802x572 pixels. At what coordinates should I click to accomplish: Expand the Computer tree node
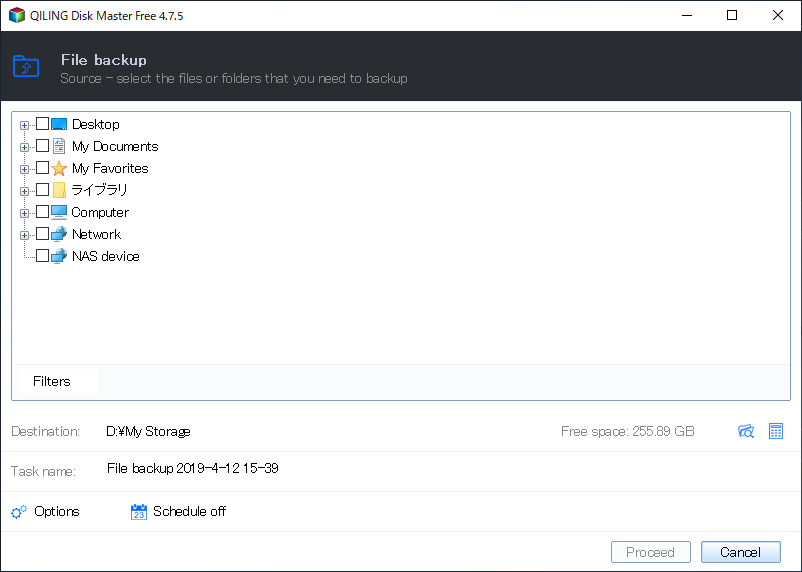[24, 213]
